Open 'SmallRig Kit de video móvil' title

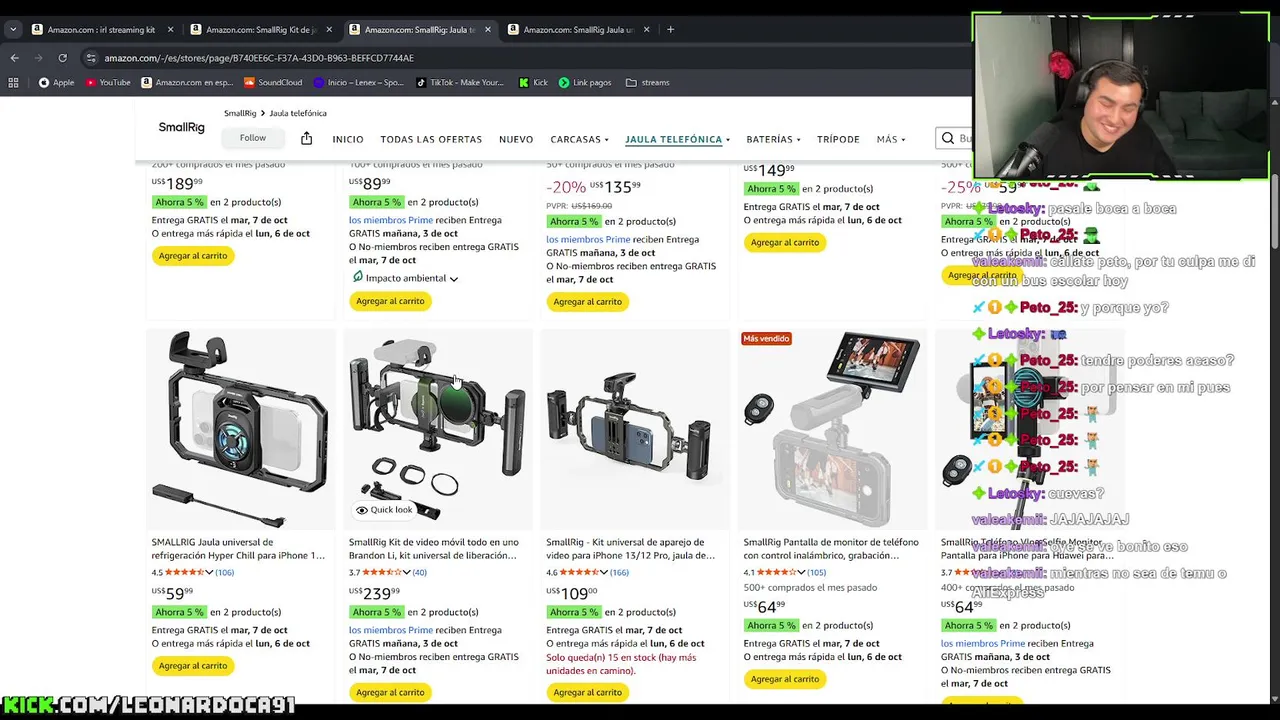point(434,549)
